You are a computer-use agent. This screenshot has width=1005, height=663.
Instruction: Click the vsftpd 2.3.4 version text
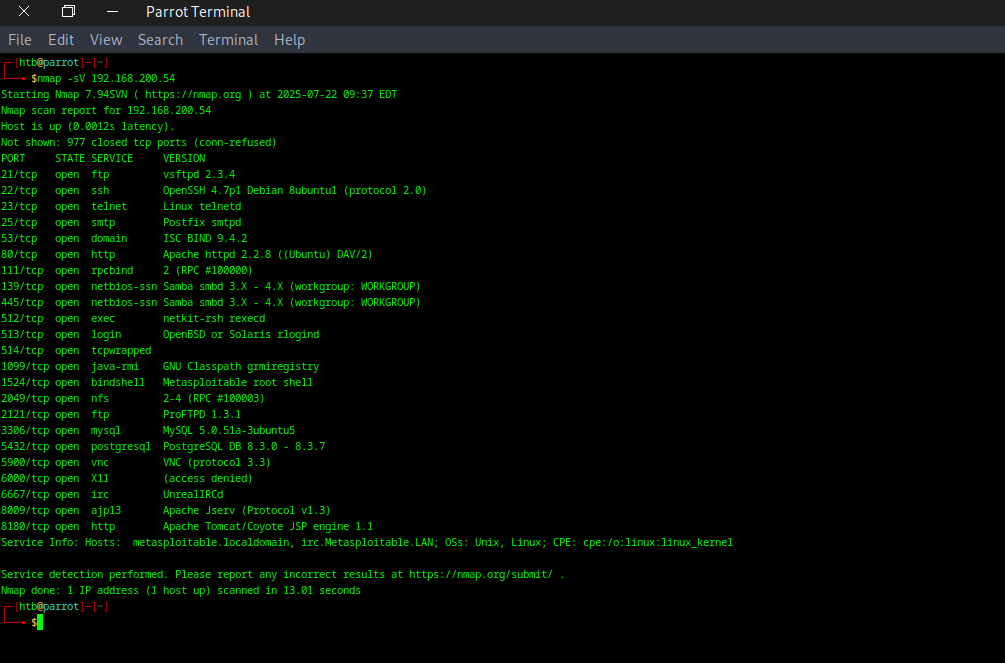199,174
